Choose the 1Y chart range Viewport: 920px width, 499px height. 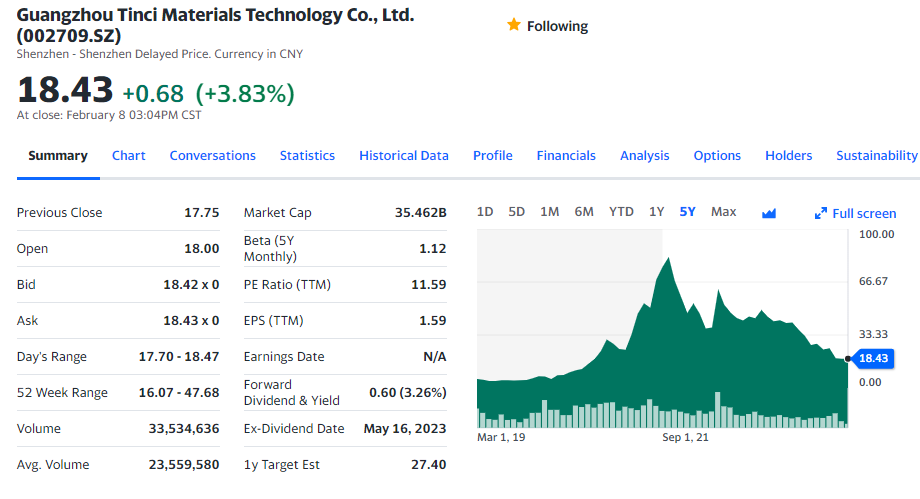(657, 212)
